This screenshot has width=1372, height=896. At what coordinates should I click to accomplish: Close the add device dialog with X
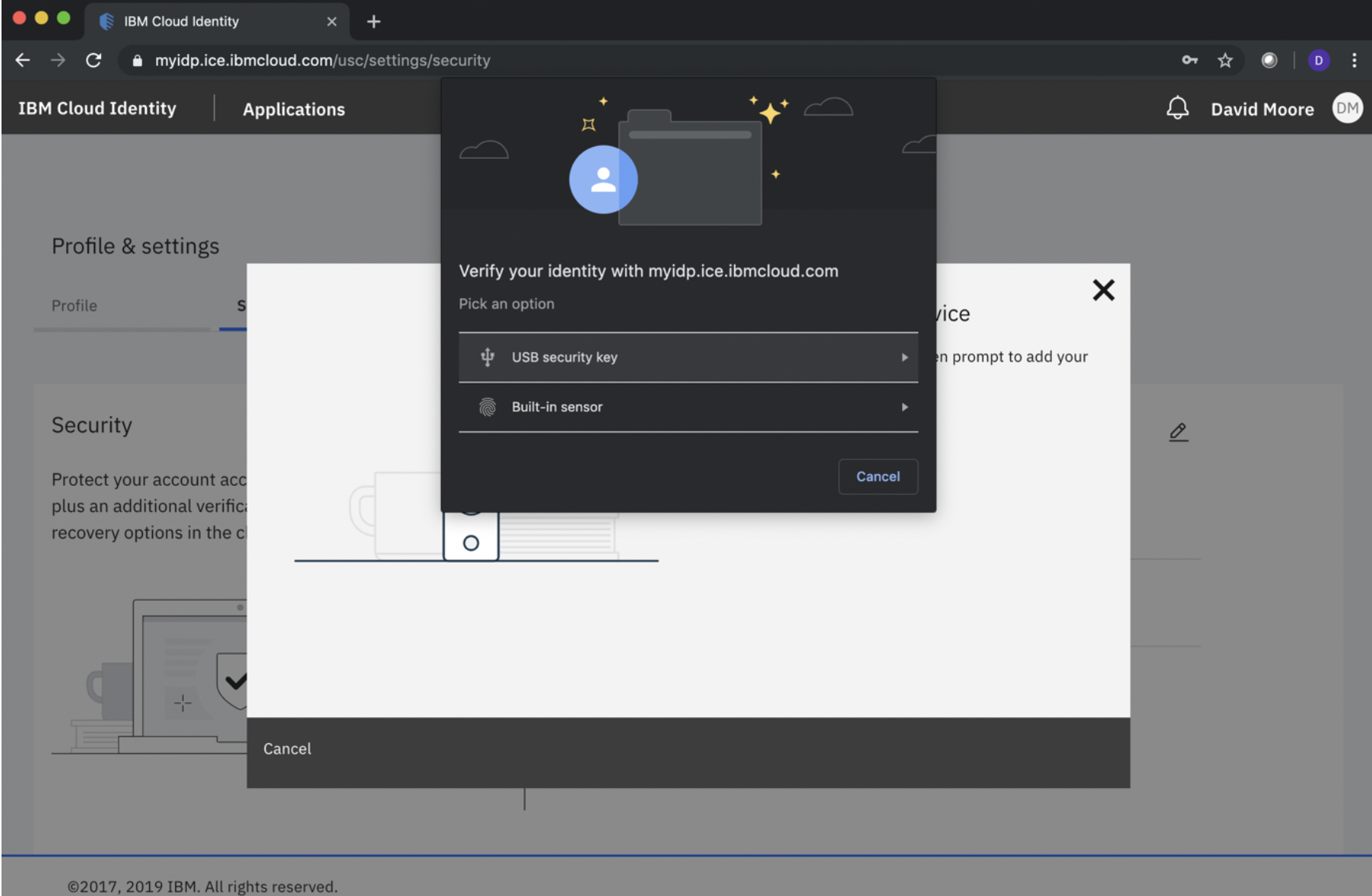click(x=1104, y=290)
